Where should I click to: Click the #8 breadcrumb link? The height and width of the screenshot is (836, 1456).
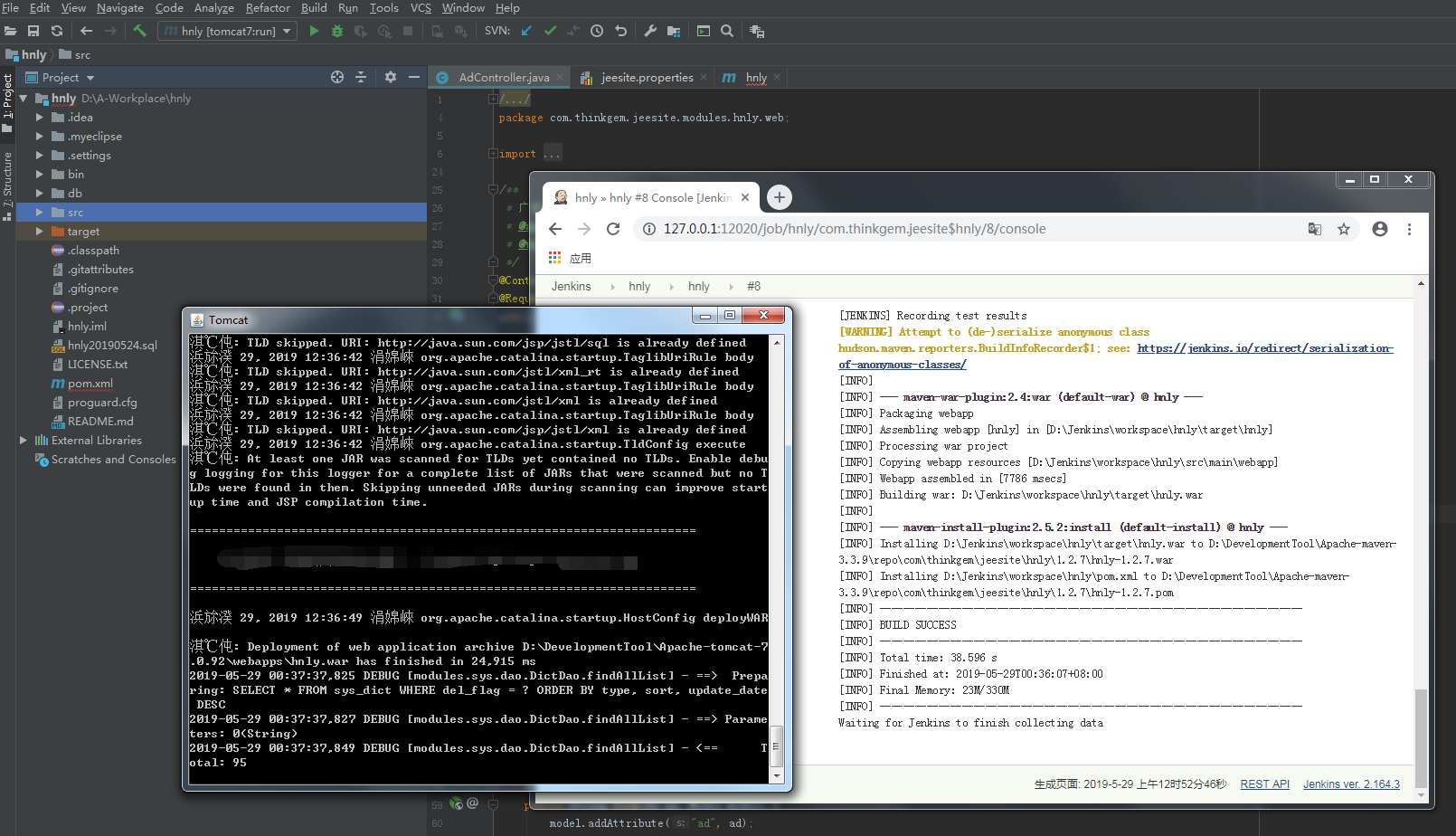click(x=753, y=286)
